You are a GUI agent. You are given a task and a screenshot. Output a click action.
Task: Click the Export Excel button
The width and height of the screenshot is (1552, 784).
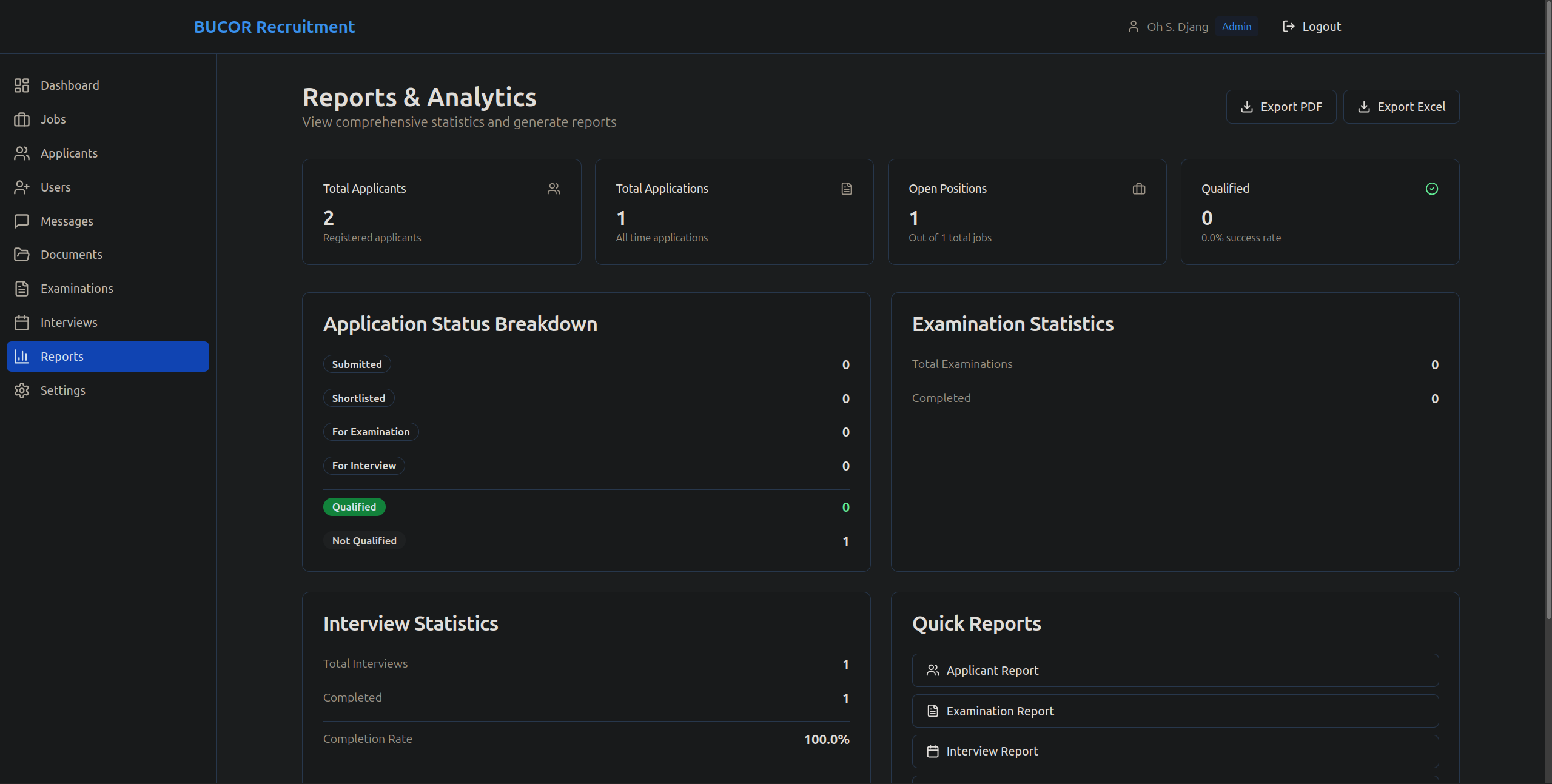[1401, 107]
